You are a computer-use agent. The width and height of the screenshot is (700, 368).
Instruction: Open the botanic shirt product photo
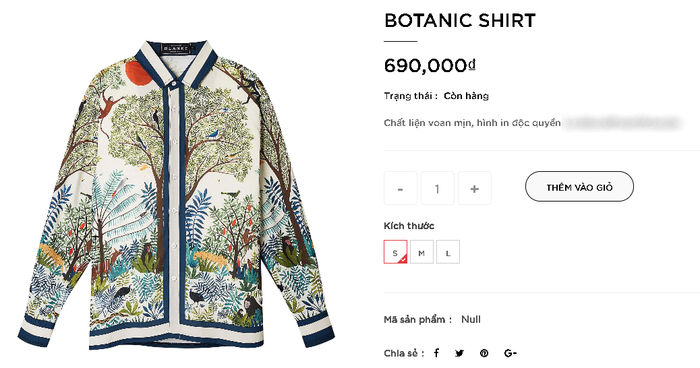click(x=176, y=194)
